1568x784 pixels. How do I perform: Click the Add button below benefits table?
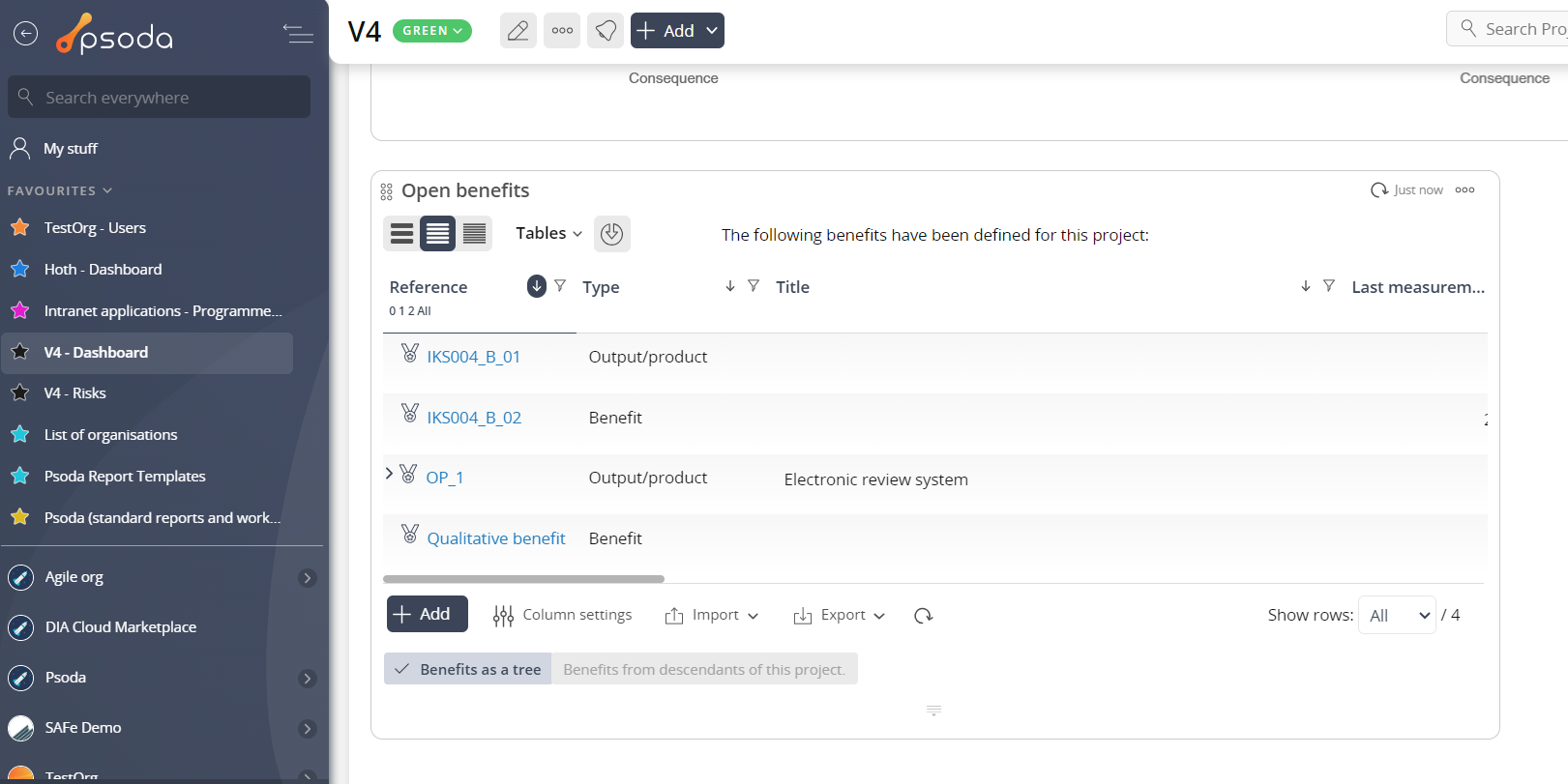click(428, 614)
